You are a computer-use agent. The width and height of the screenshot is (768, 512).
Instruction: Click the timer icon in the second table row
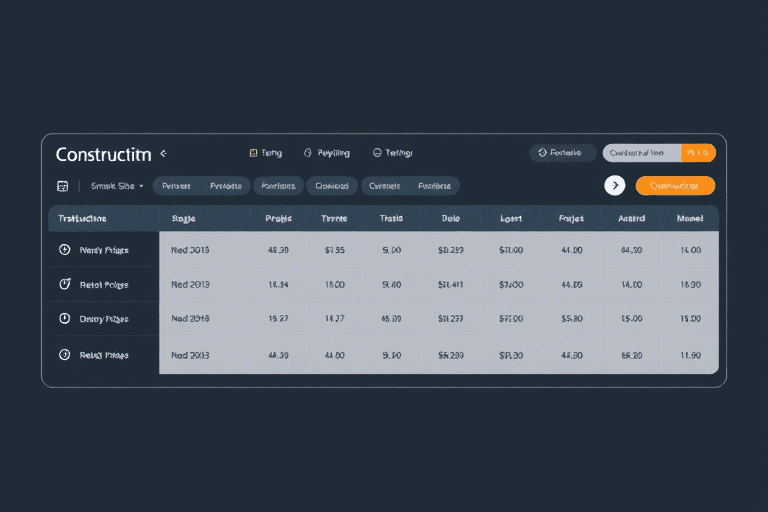pyautogui.click(x=65, y=285)
